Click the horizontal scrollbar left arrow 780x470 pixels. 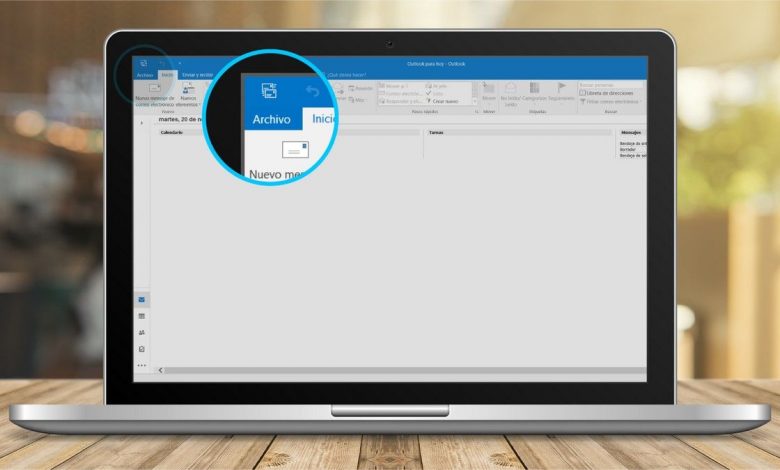point(160,371)
